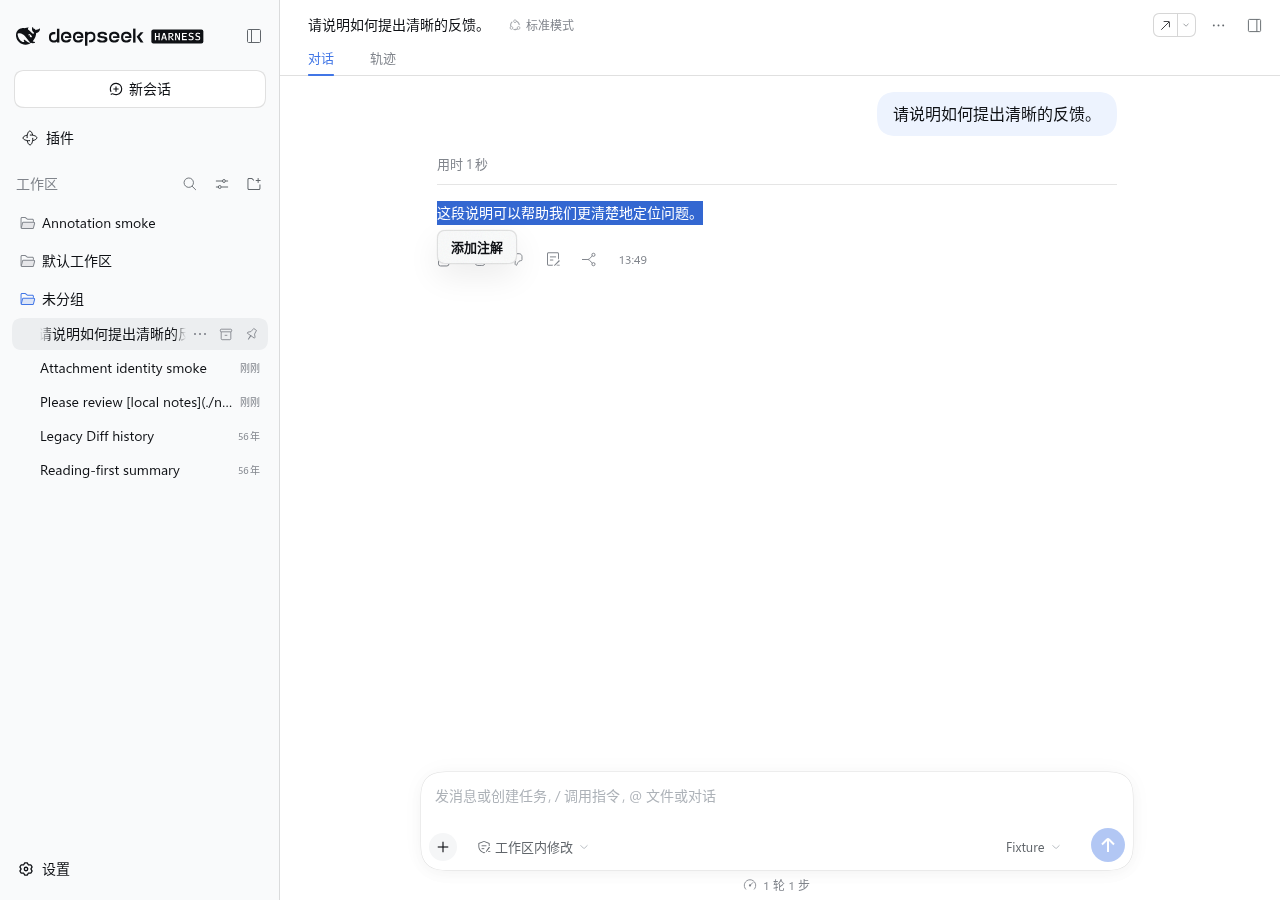Start a new conversation with 新会话
1280x900 pixels.
[140, 89]
